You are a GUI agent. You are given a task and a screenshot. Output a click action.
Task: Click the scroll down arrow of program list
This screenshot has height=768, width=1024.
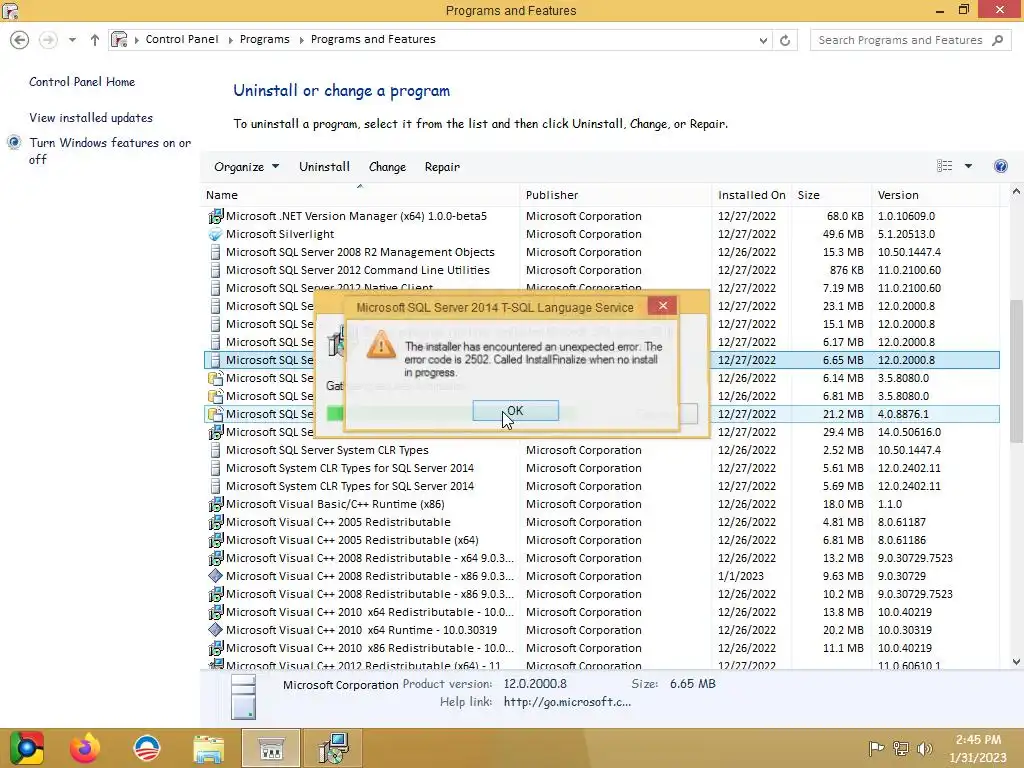click(1016, 662)
